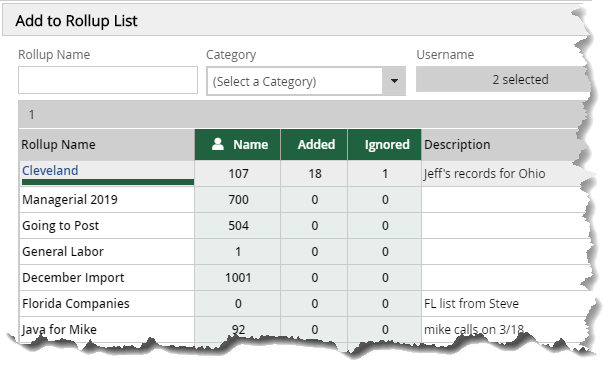Select the '(Select a Category)' combo box
The image size is (611, 369).
306,81
